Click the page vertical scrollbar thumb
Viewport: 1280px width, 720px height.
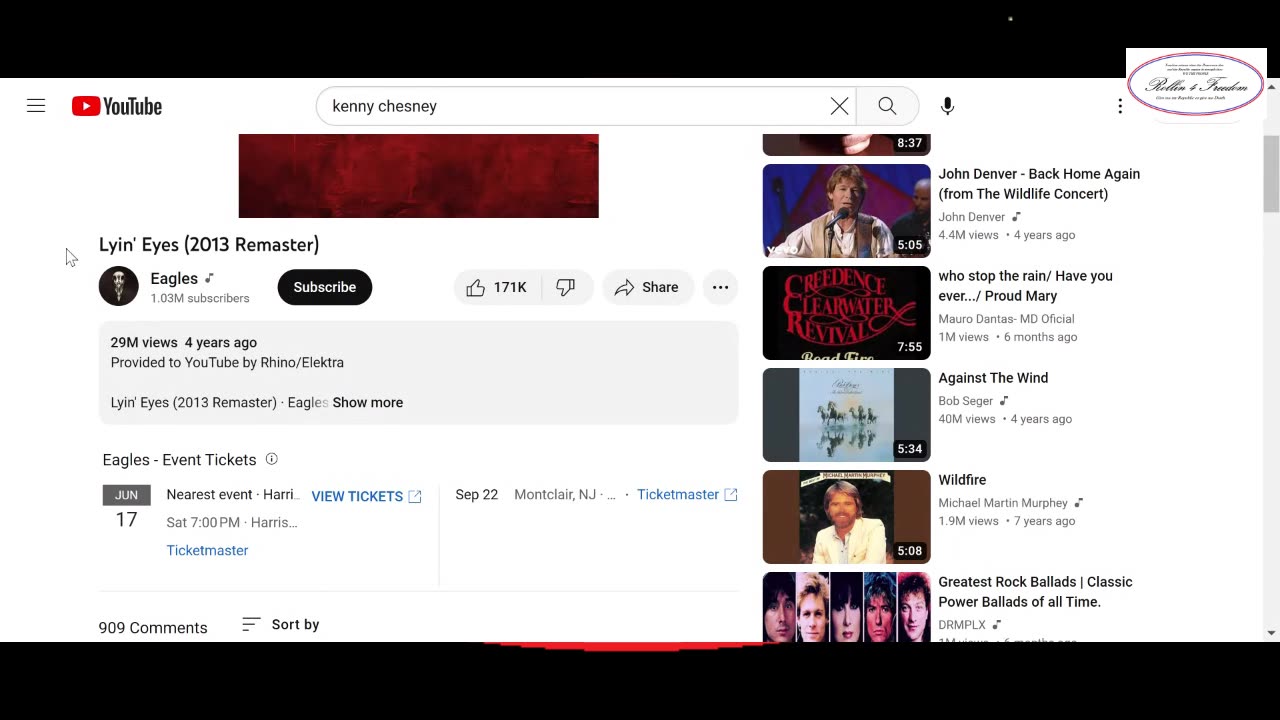(1271, 174)
